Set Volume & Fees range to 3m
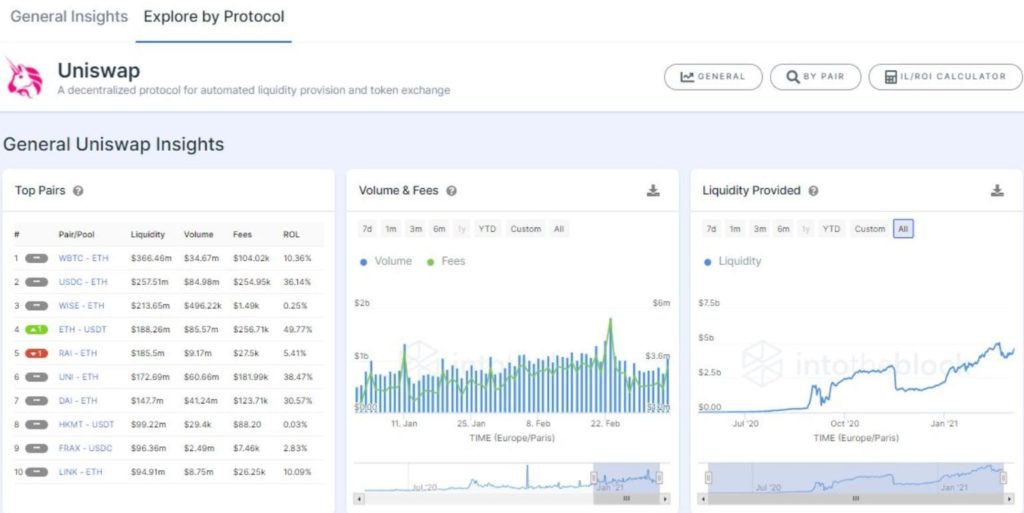This screenshot has height=513, width=1024. (x=416, y=229)
